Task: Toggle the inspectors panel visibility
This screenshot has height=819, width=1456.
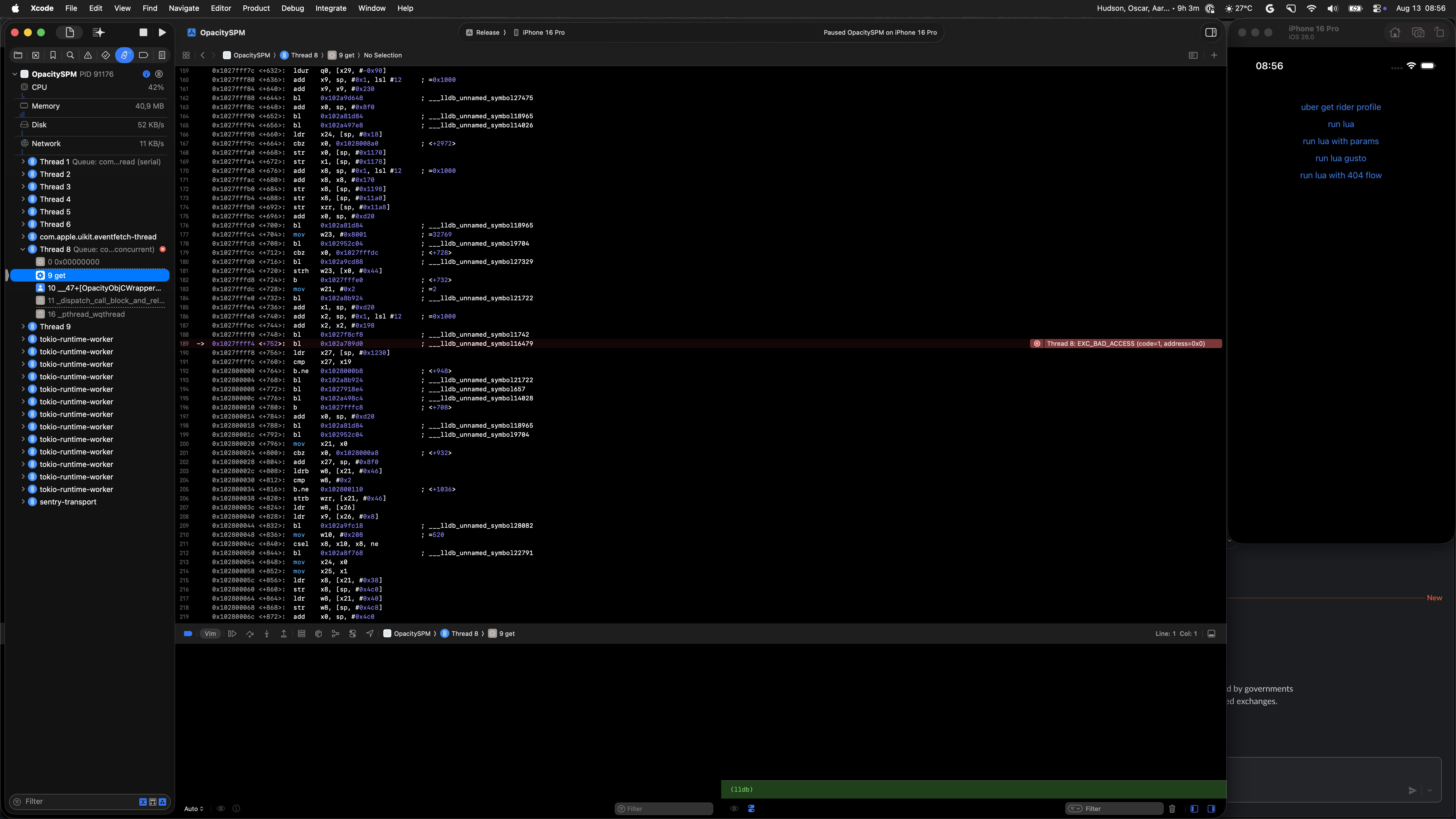Action: (x=1211, y=32)
